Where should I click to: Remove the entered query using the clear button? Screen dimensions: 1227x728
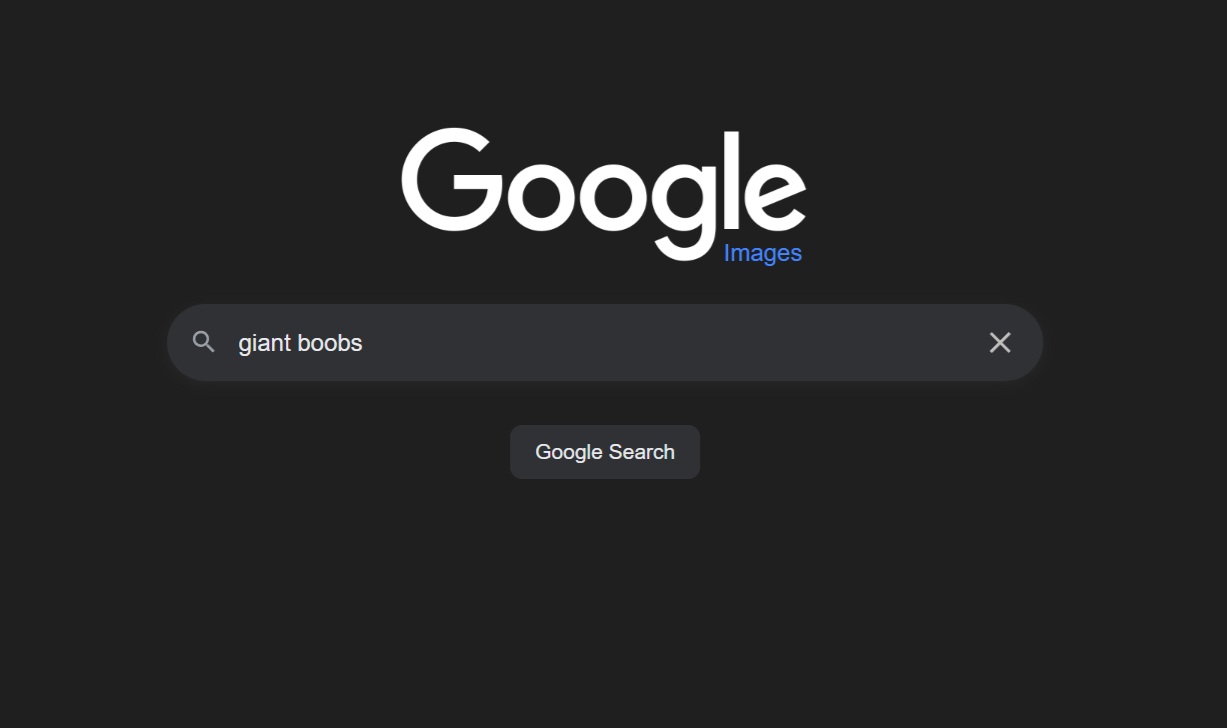1000,342
